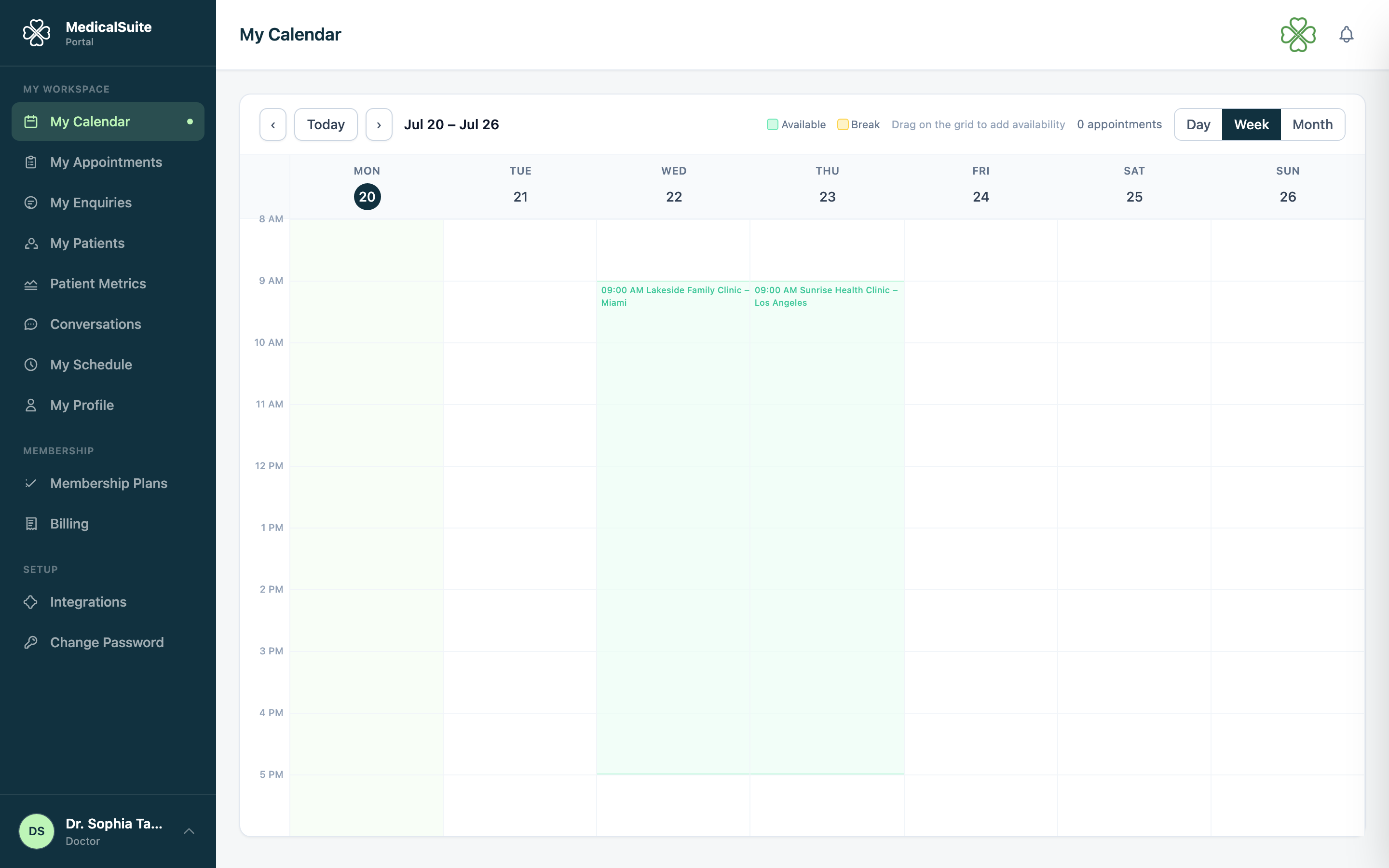Click the Change Password key icon
Screen dimensions: 1389x868
(x=31, y=642)
